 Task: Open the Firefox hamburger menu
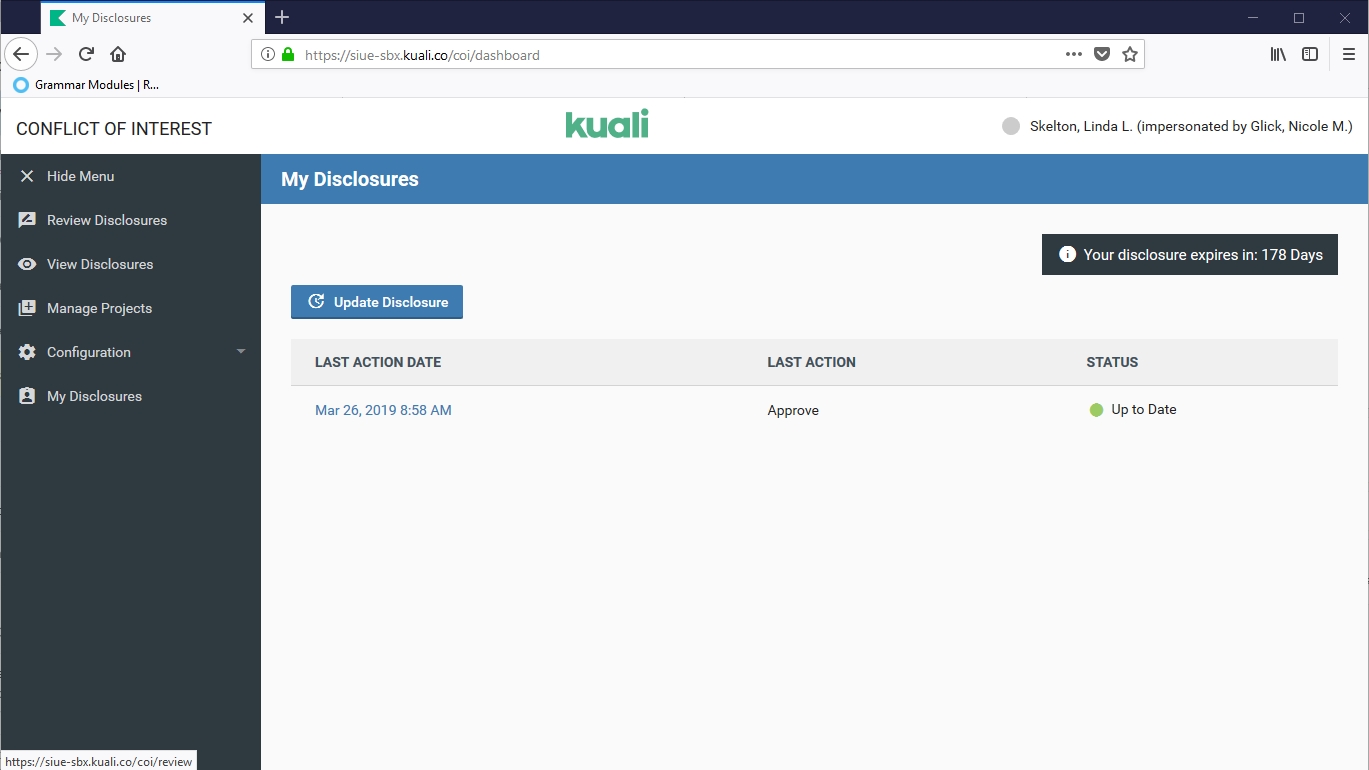pyautogui.click(x=1349, y=55)
